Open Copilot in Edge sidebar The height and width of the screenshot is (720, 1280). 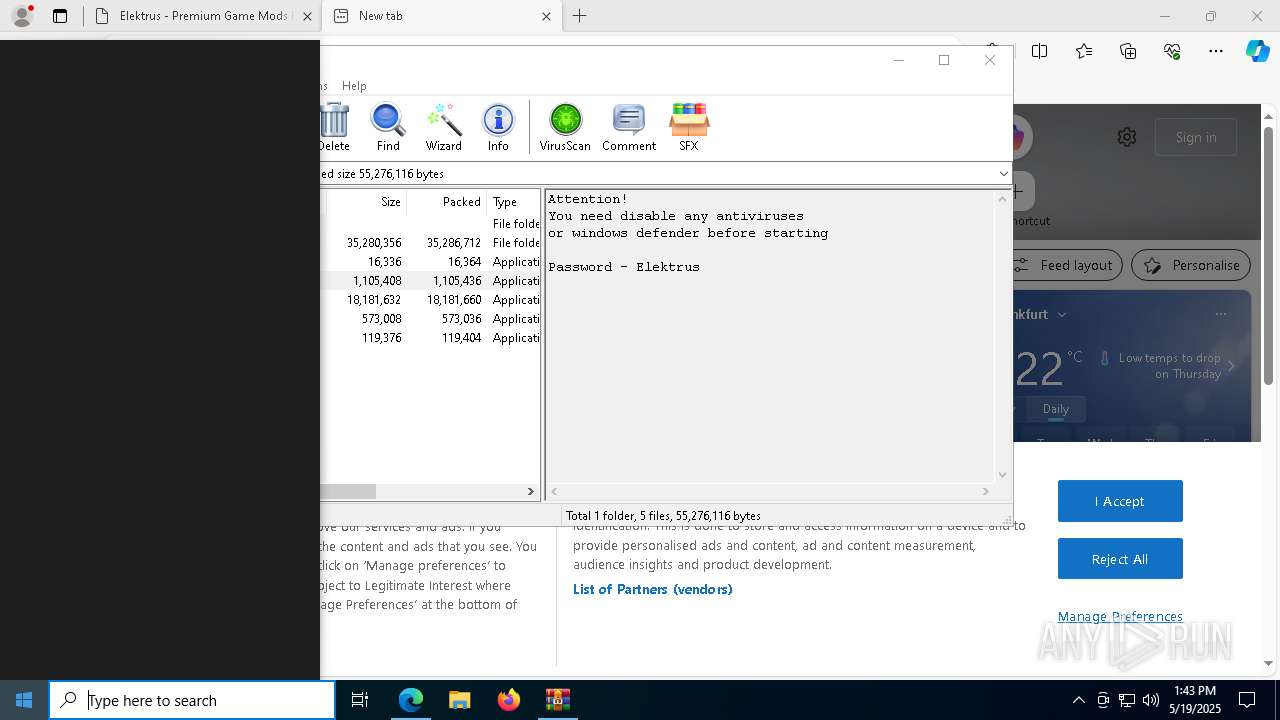click(x=1257, y=51)
